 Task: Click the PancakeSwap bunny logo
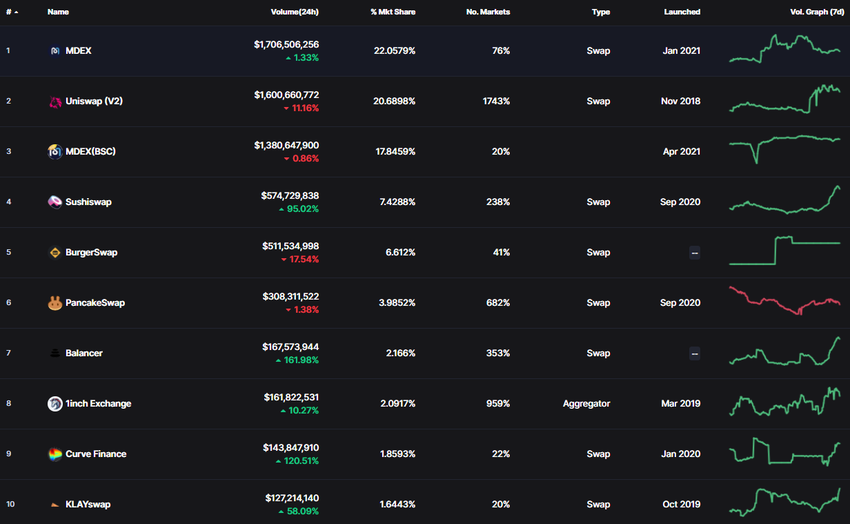click(x=55, y=303)
